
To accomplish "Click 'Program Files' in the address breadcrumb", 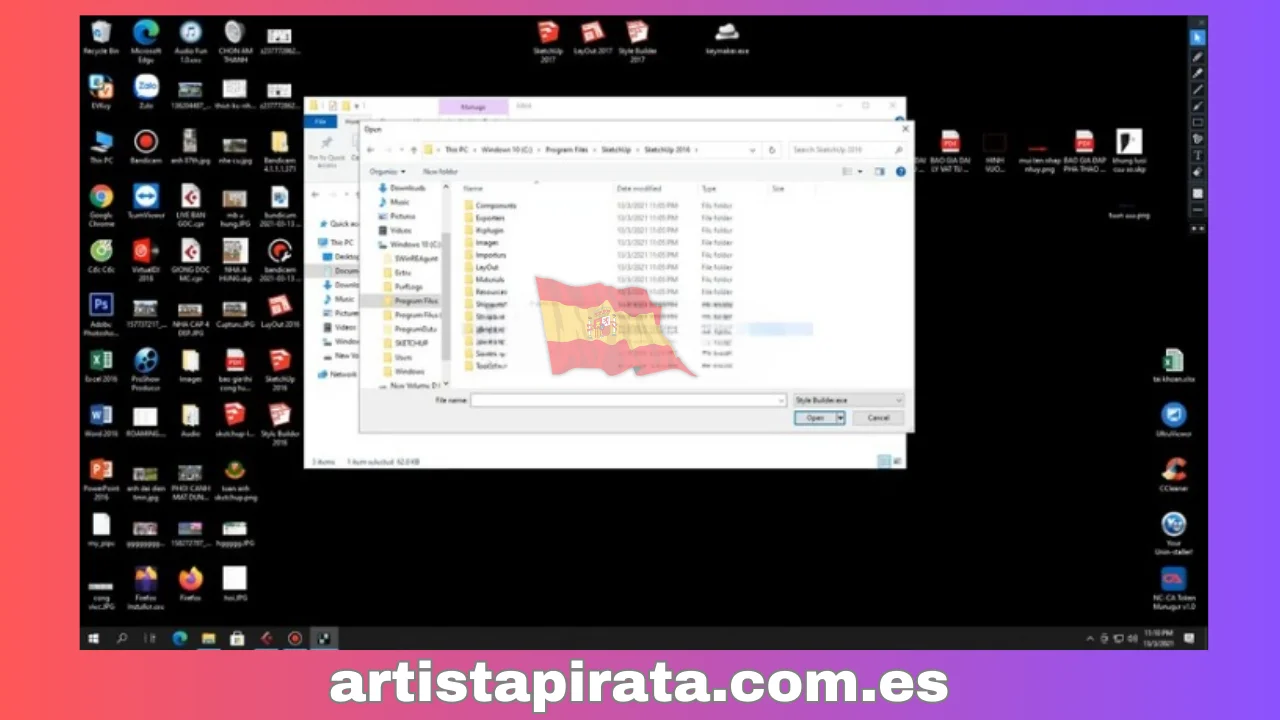I will pyautogui.click(x=566, y=150).
